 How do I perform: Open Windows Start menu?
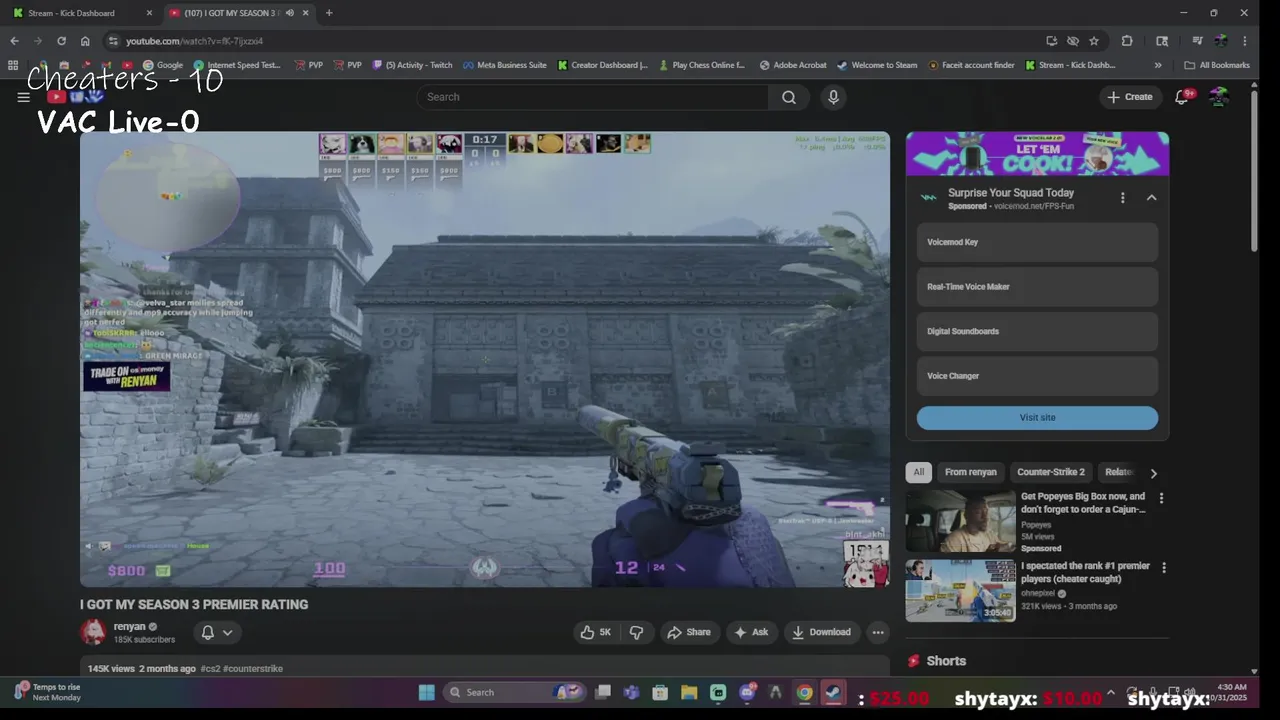[x=426, y=692]
